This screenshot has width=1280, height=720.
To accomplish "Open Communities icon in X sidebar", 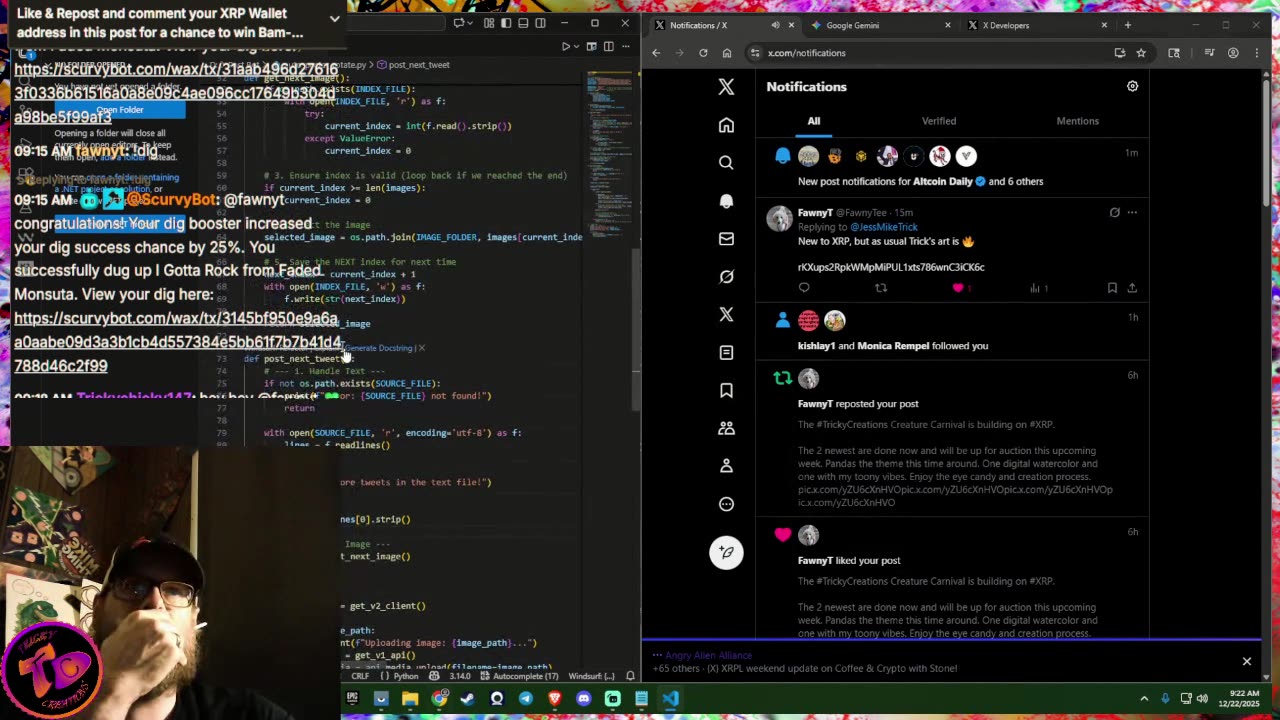I will tap(726, 428).
